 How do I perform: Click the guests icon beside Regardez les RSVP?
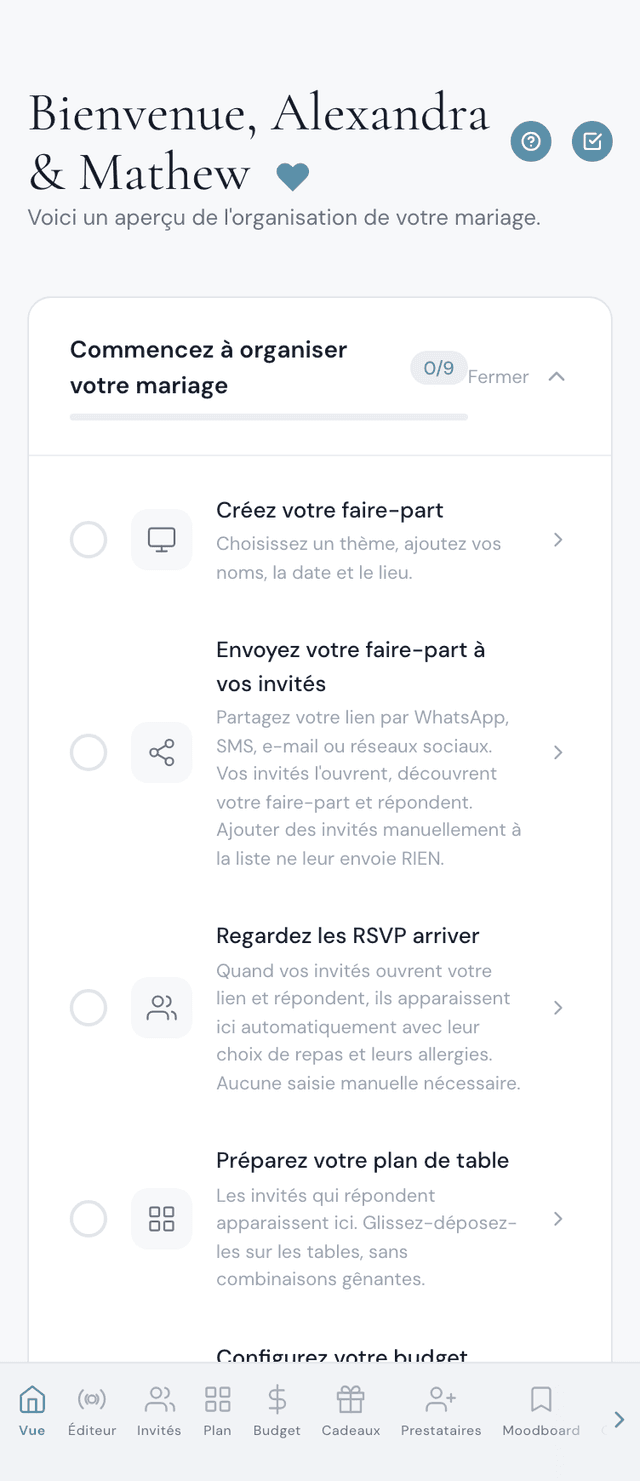click(x=162, y=1008)
